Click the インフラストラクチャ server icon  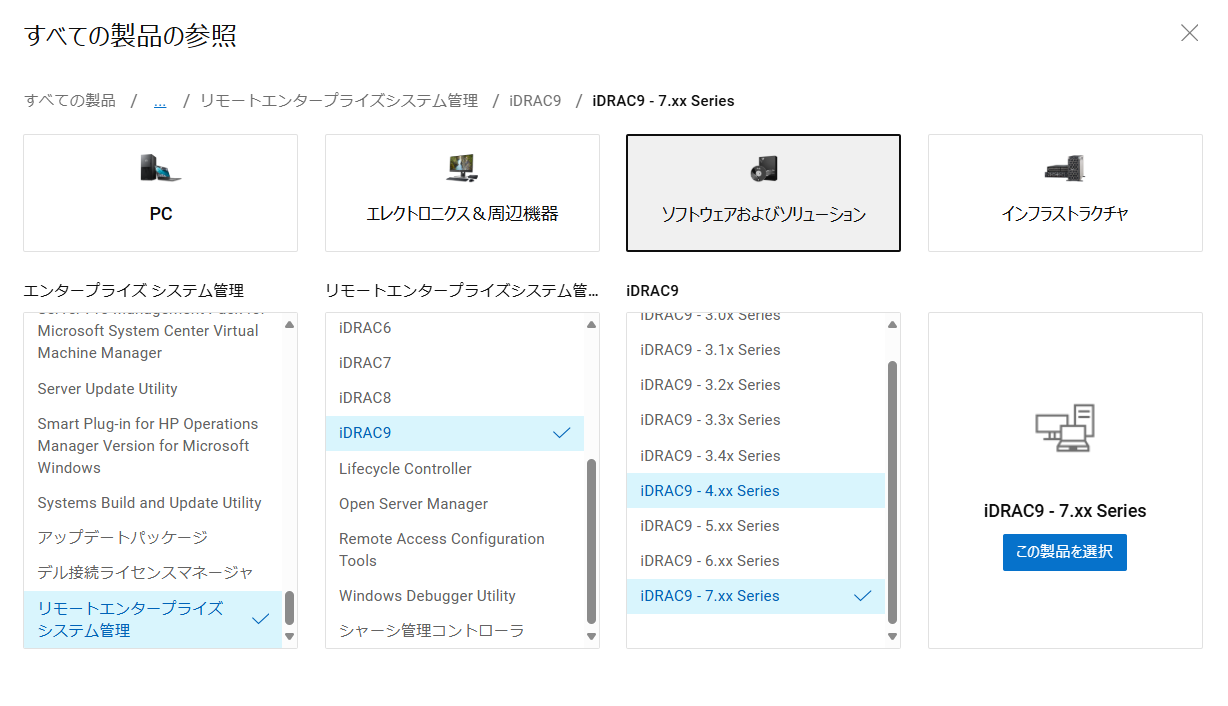coord(1065,168)
